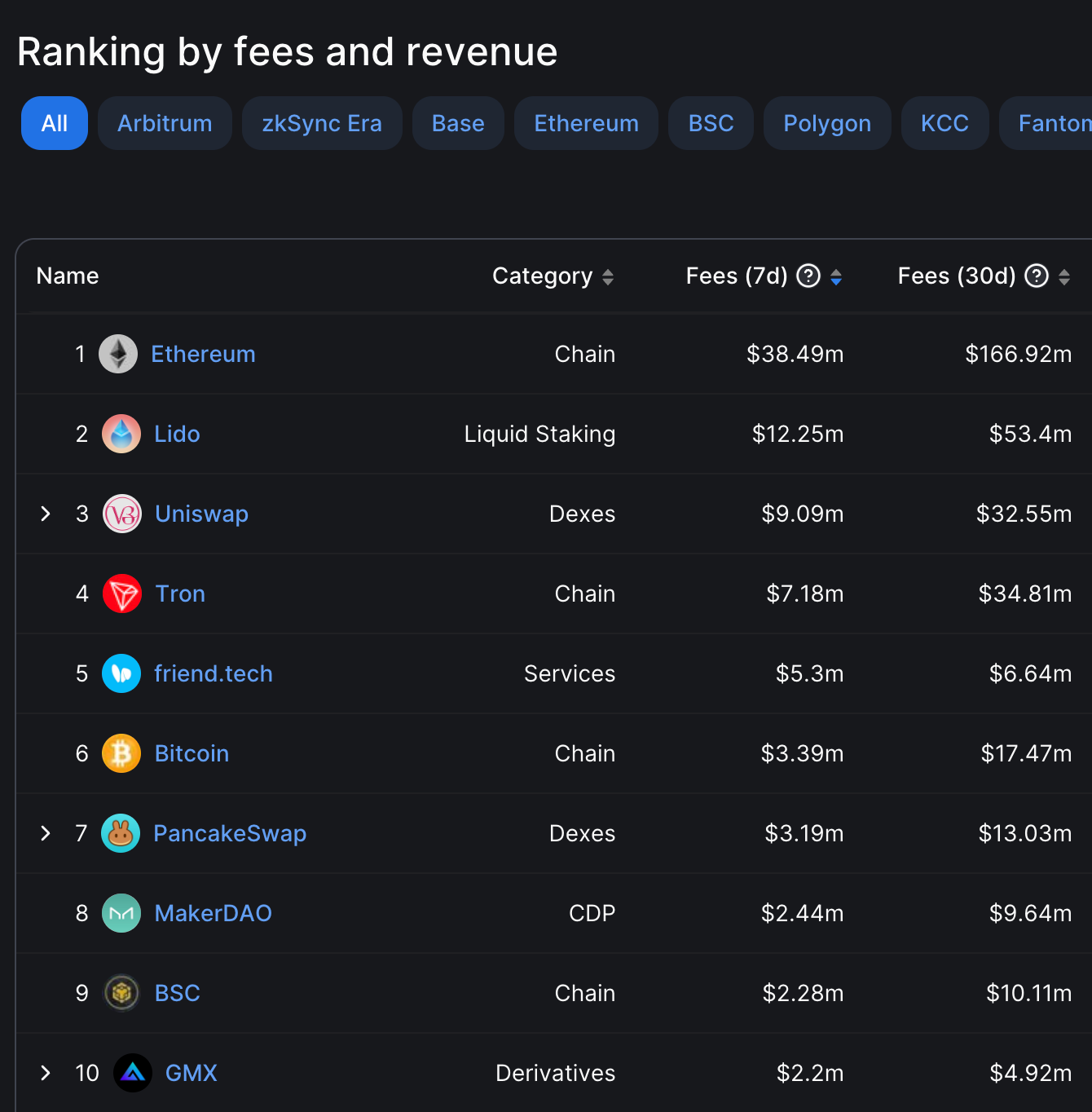Filter by KCC chain
1092x1112 pixels.
pos(944,123)
